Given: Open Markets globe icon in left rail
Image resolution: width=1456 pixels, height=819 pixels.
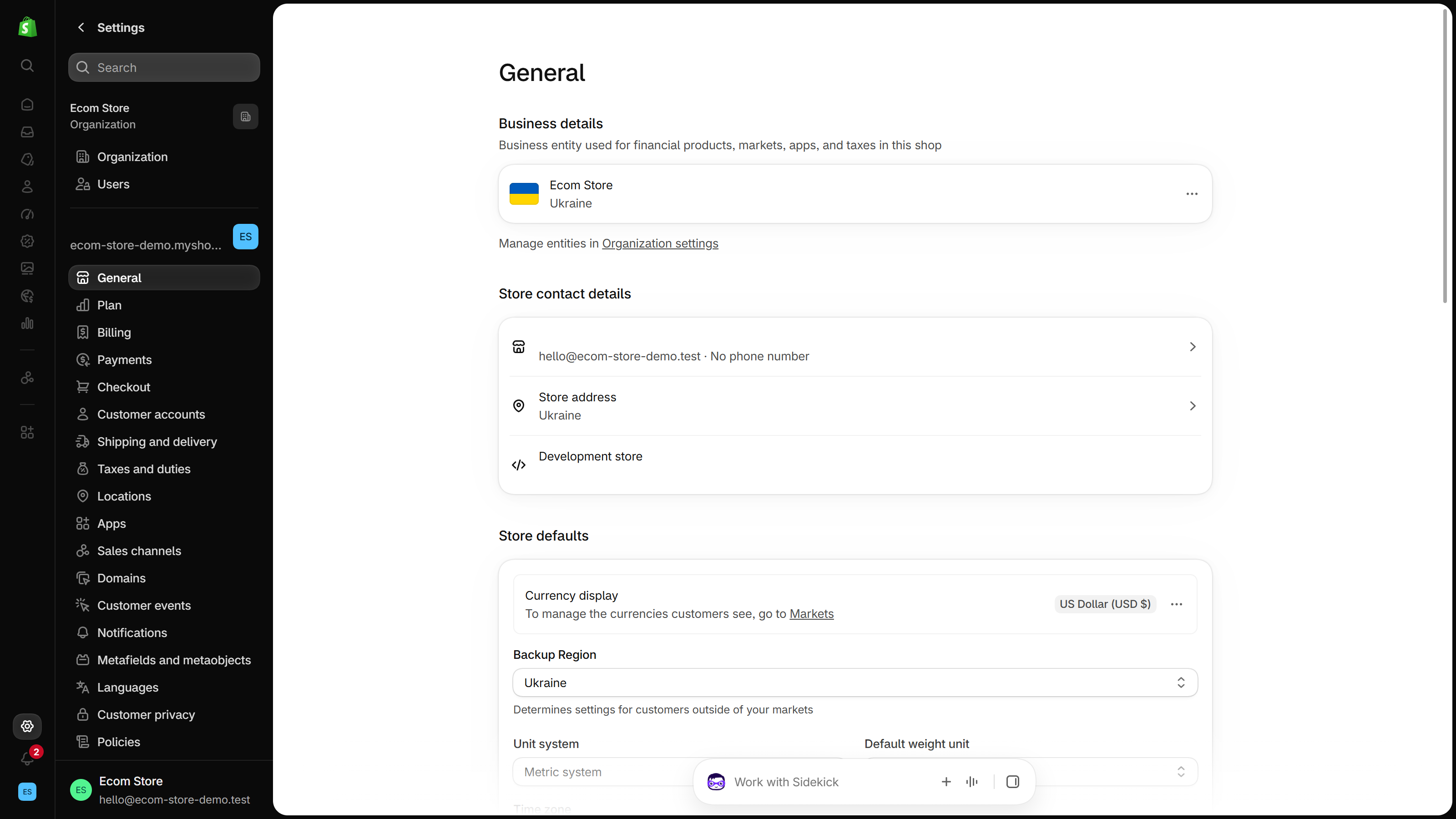Looking at the screenshot, I should click(27, 296).
